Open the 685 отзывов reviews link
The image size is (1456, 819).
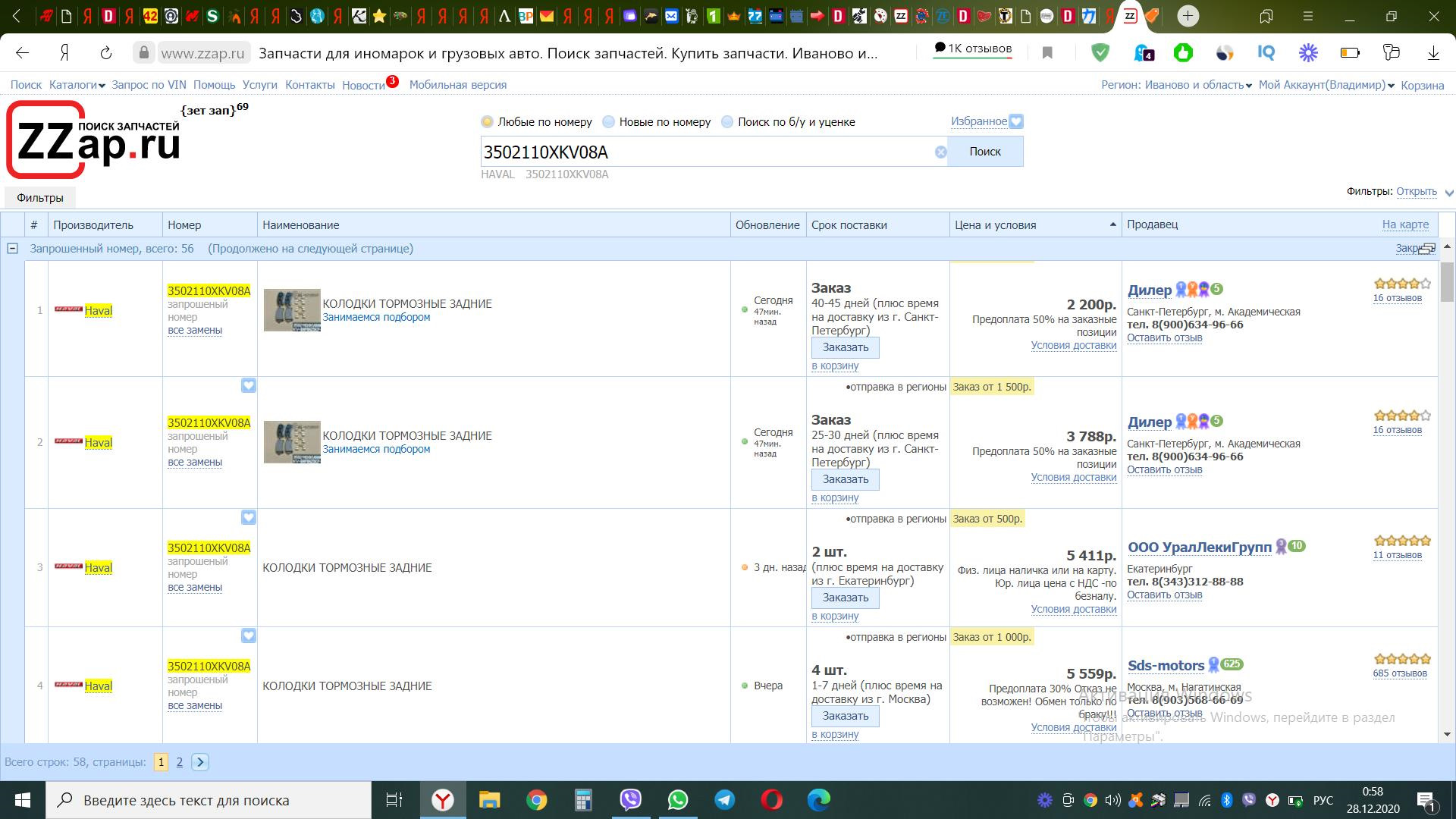[1400, 673]
